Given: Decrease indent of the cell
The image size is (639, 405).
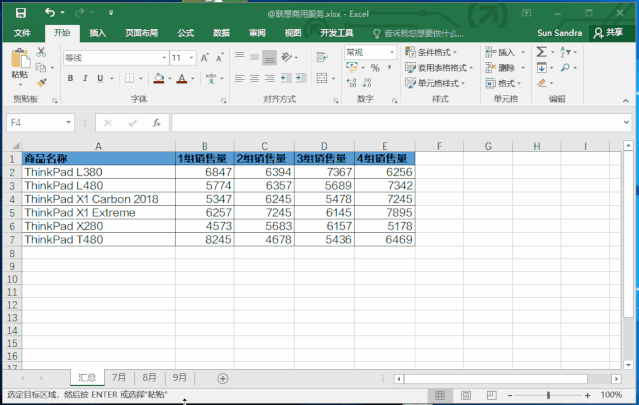Looking at the screenshot, I should click(286, 78).
